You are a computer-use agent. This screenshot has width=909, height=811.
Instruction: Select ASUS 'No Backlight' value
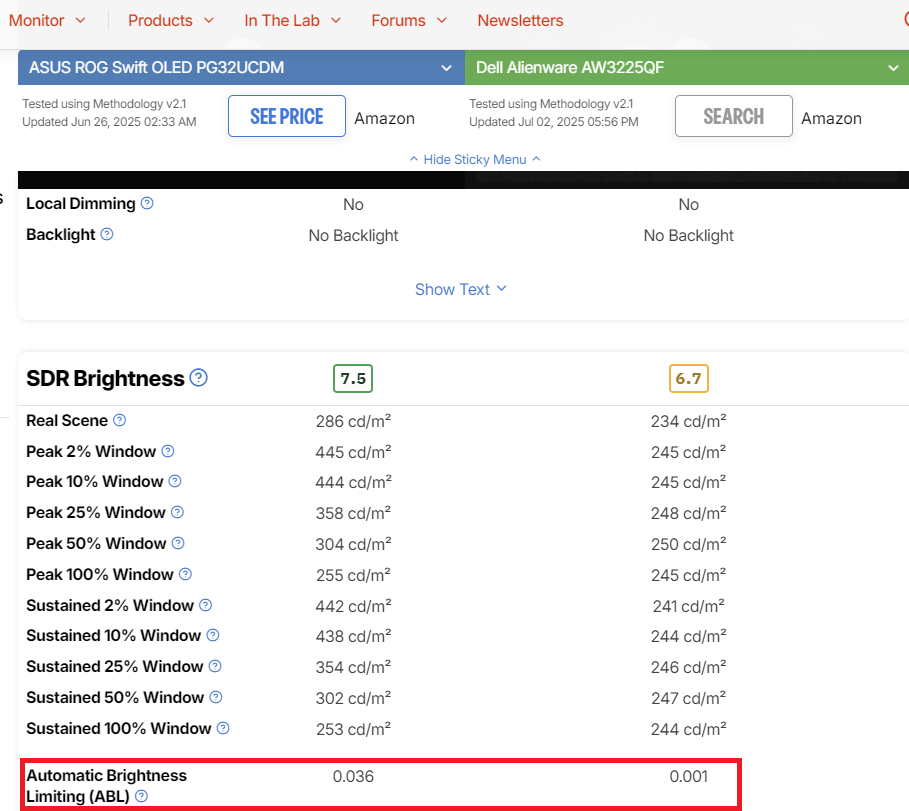point(353,235)
